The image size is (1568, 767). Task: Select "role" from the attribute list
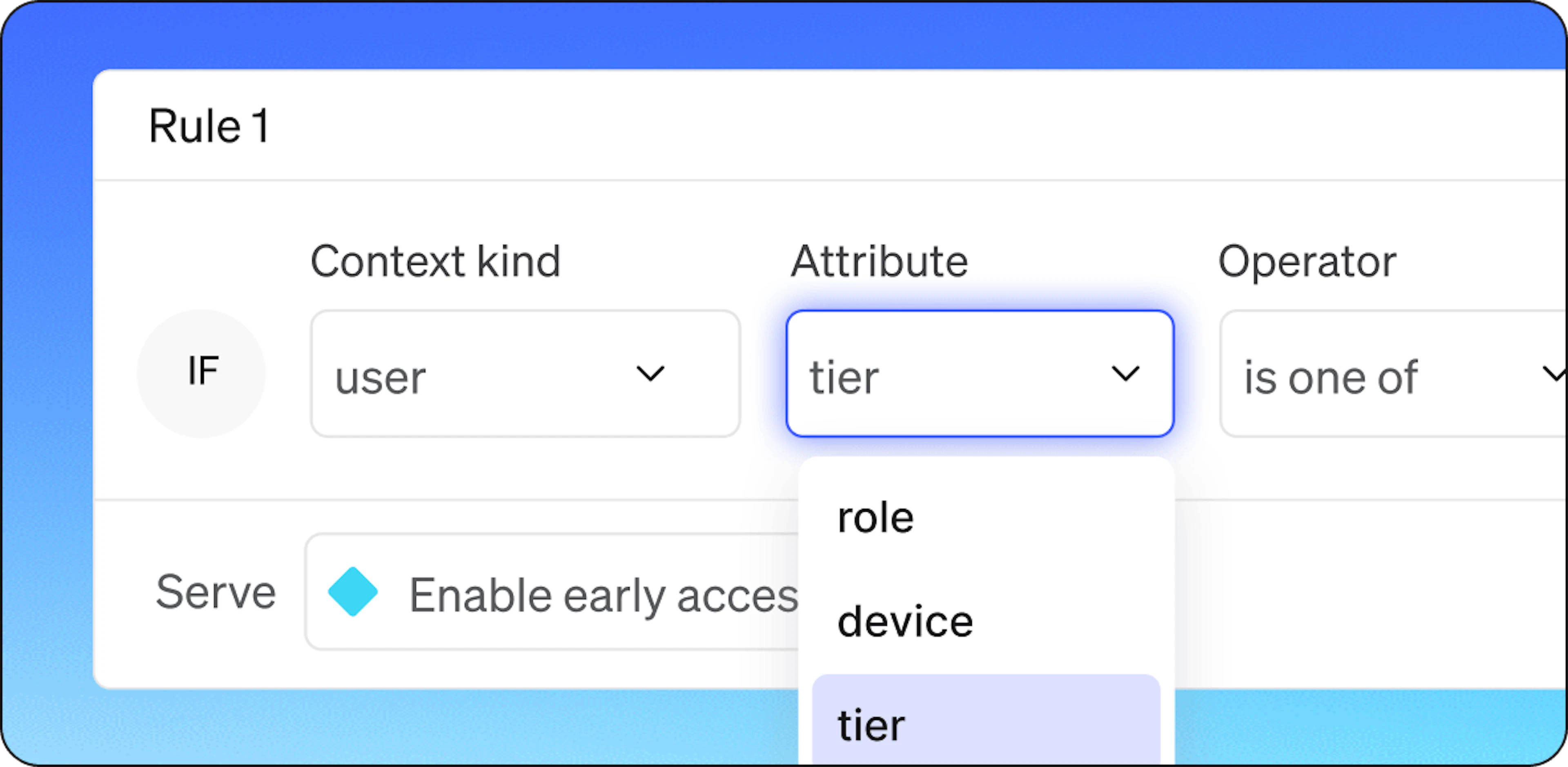click(986, 518)
